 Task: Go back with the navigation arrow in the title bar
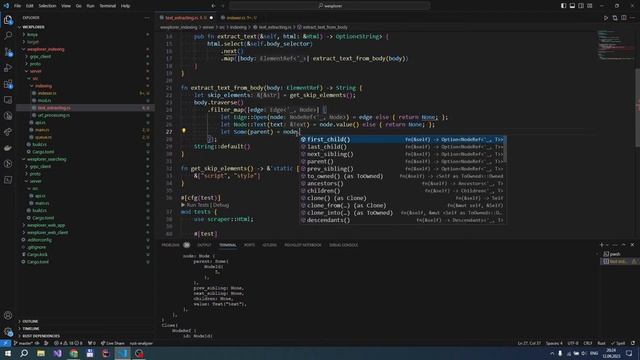pos(213,6)
